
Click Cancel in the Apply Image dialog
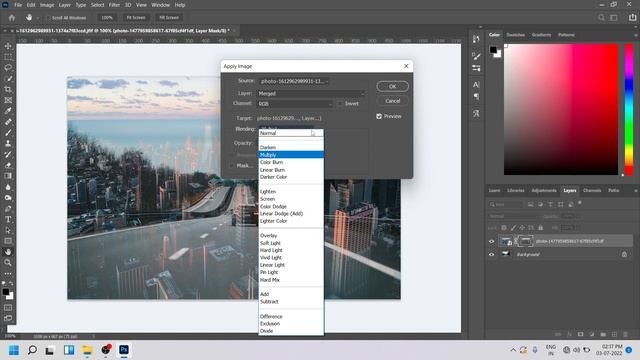[x=392, y=101]
